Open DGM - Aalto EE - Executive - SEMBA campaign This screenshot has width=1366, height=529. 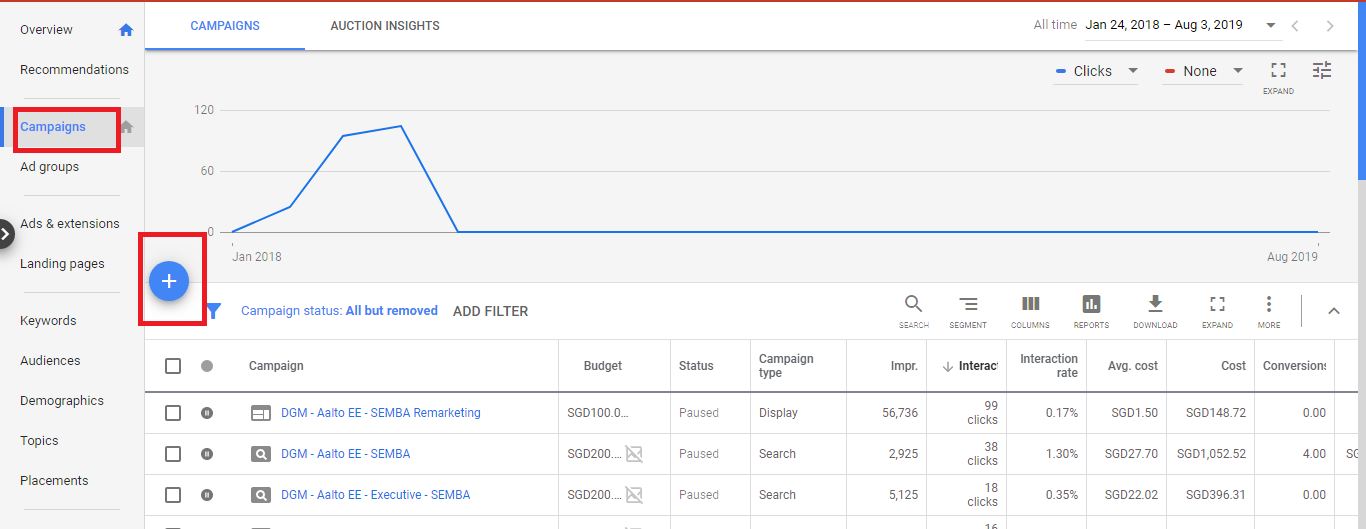click(376, 495)
